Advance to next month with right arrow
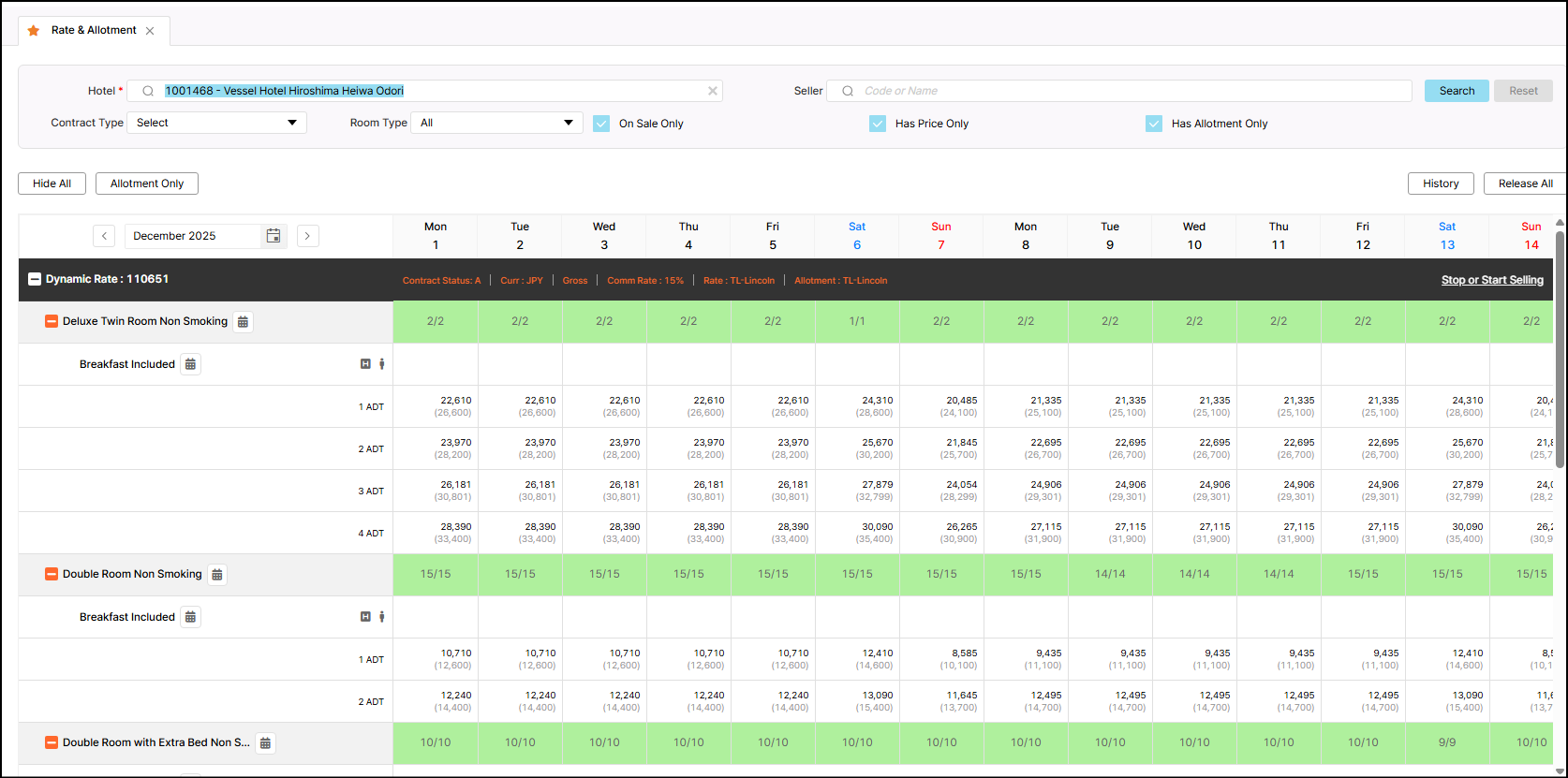Screen dimensions: 1568x778 pos(307,236)
